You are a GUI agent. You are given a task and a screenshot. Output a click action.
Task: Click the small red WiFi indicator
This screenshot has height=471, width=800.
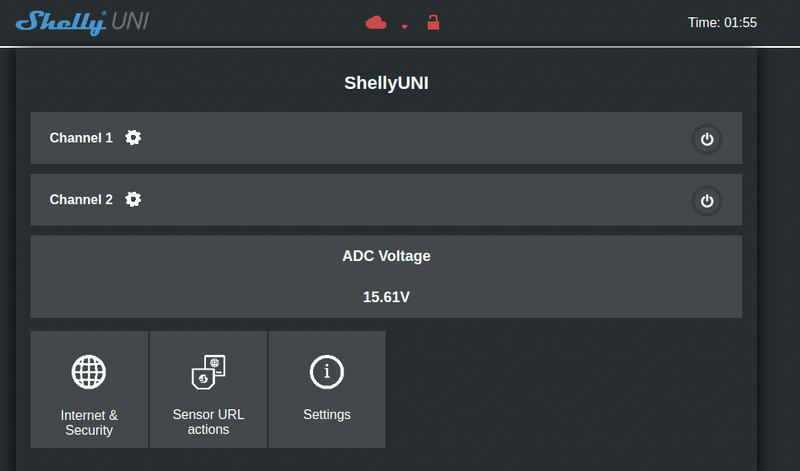[x=404, y=27]
